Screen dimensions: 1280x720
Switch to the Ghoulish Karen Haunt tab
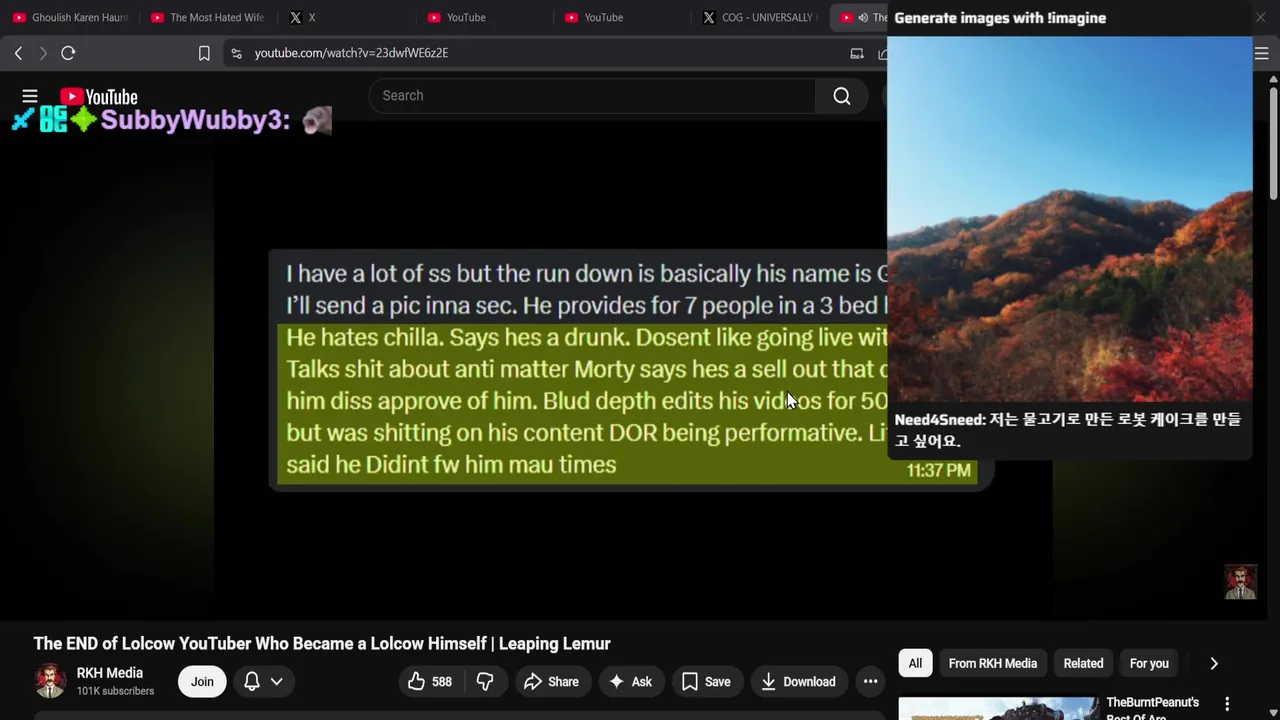[70, 17]
